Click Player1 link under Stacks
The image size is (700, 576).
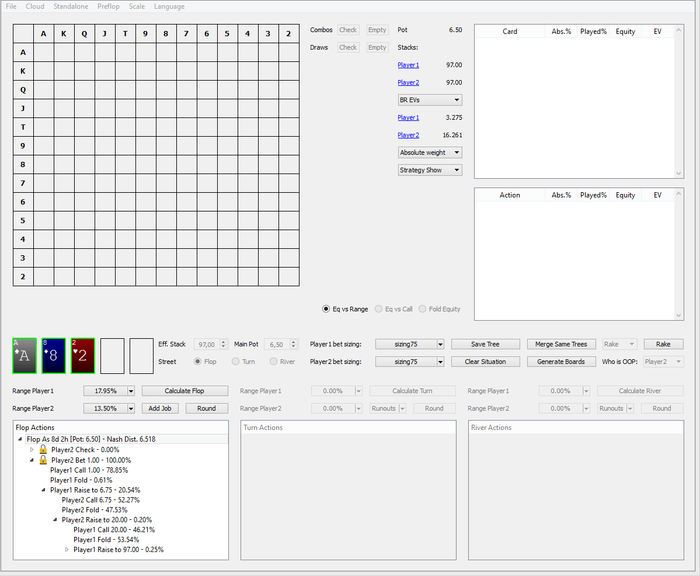(408, 65)
